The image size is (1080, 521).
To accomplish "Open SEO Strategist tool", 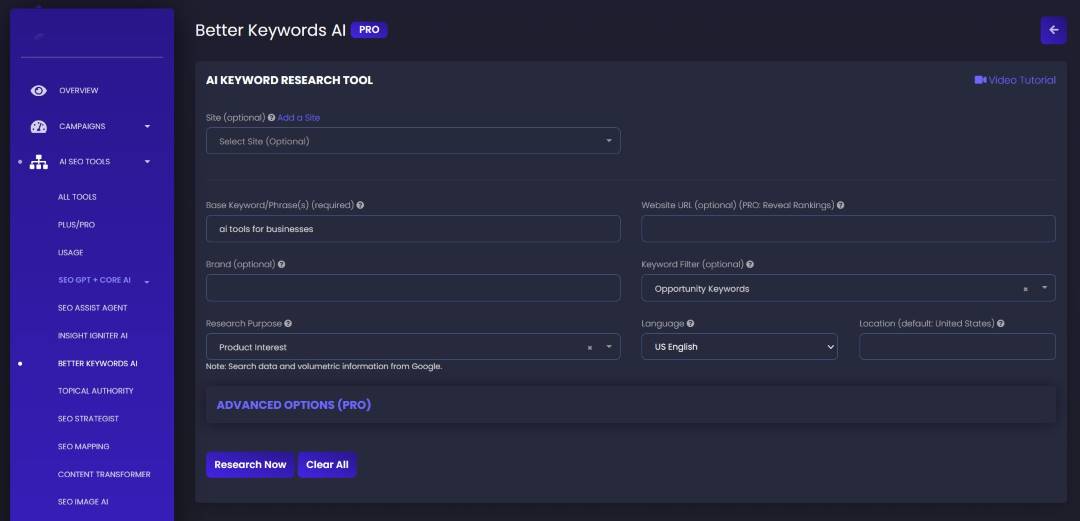I will point(88,418).
